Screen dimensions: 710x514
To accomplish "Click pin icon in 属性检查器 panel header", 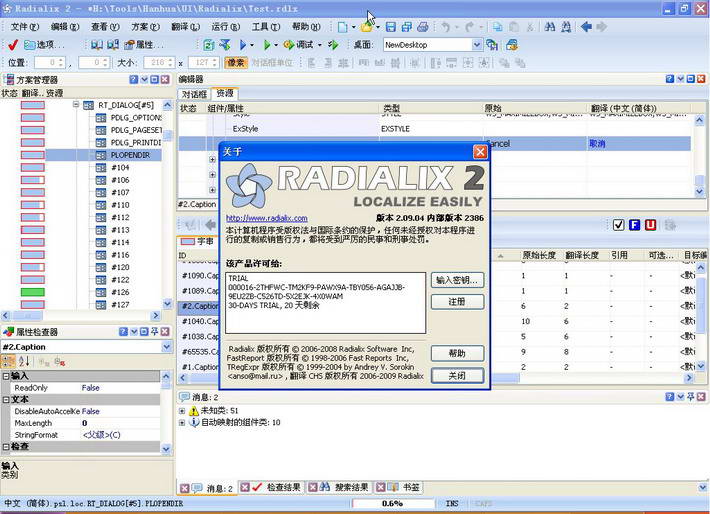I will pyautogui.click(x=154, y=332).
